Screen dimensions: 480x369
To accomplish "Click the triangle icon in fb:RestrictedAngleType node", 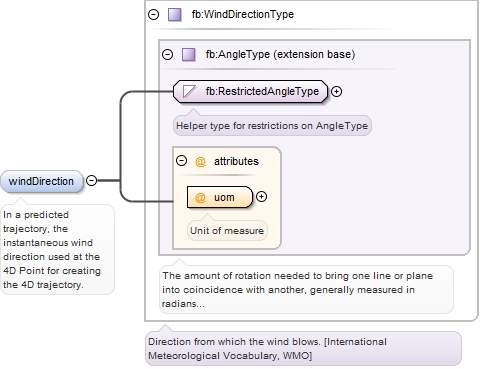I will tap(189, 91).
